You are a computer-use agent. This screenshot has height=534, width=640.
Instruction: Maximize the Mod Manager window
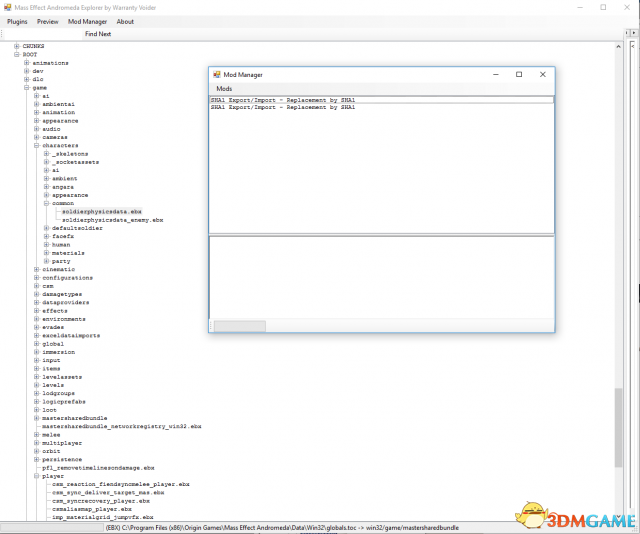pos(519,74)
